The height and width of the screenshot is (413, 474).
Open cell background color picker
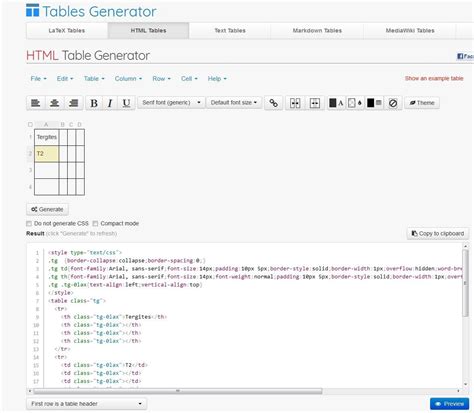pyautogui.click(x=355, y=103)
